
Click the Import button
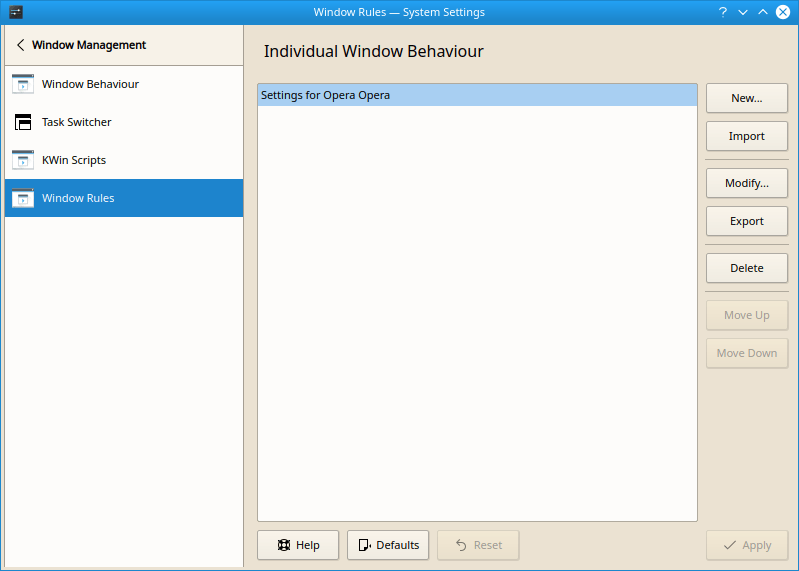click(747, 136)
